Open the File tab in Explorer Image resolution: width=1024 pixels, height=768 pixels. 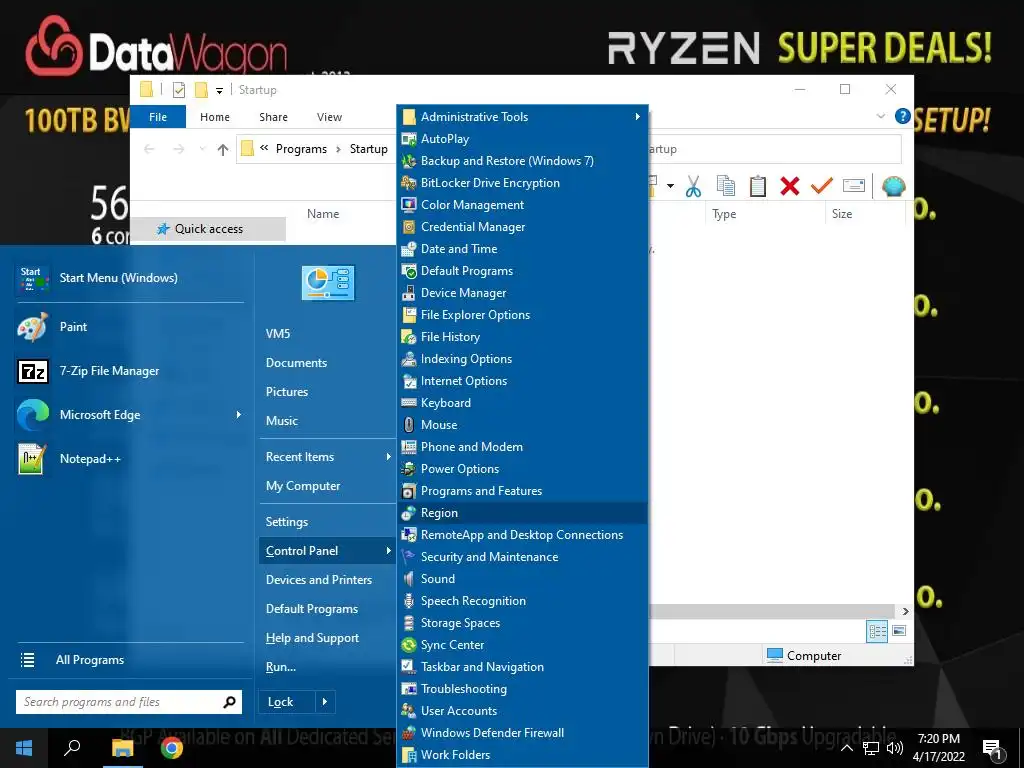[x=158, y=117]
